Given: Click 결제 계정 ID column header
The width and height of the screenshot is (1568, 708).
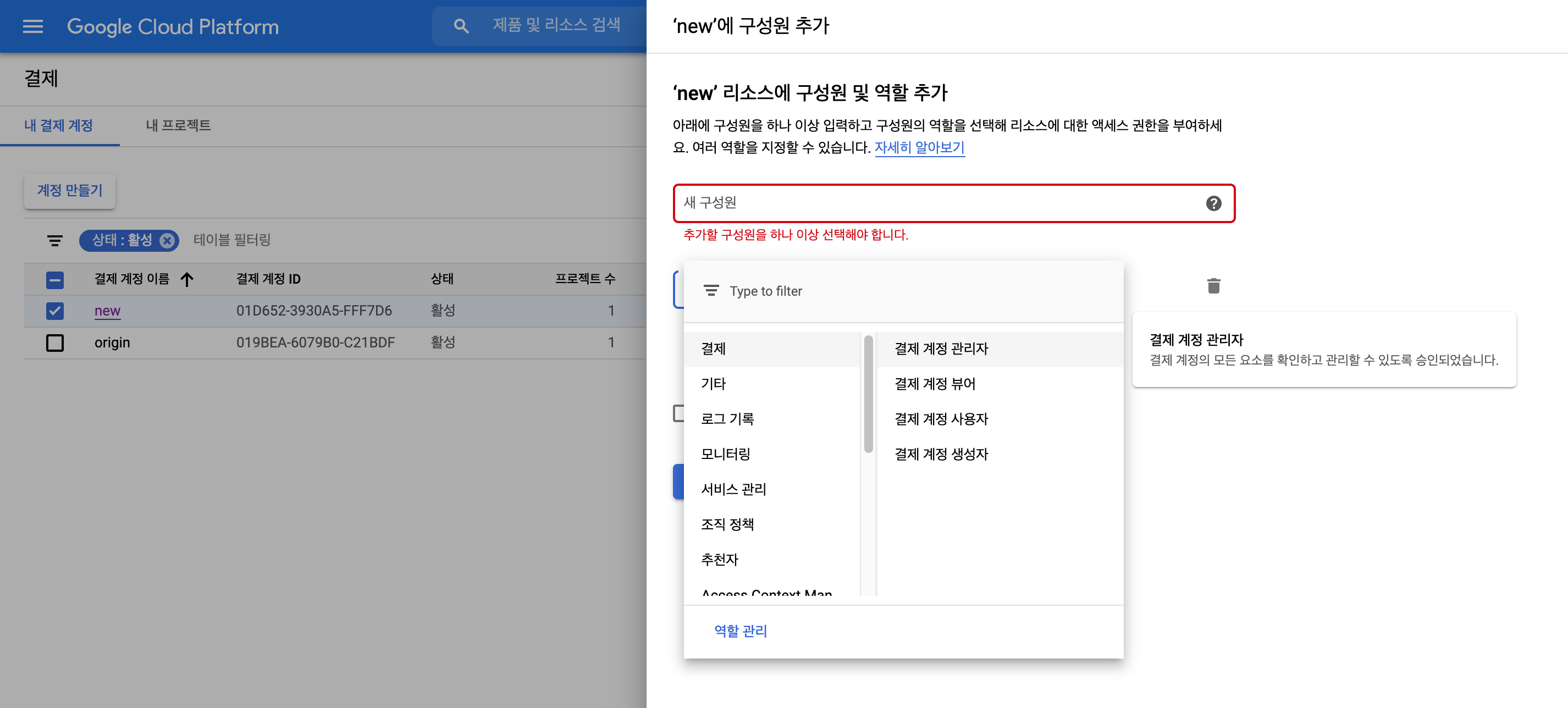Looking at the screenshot, I should 268,279.
